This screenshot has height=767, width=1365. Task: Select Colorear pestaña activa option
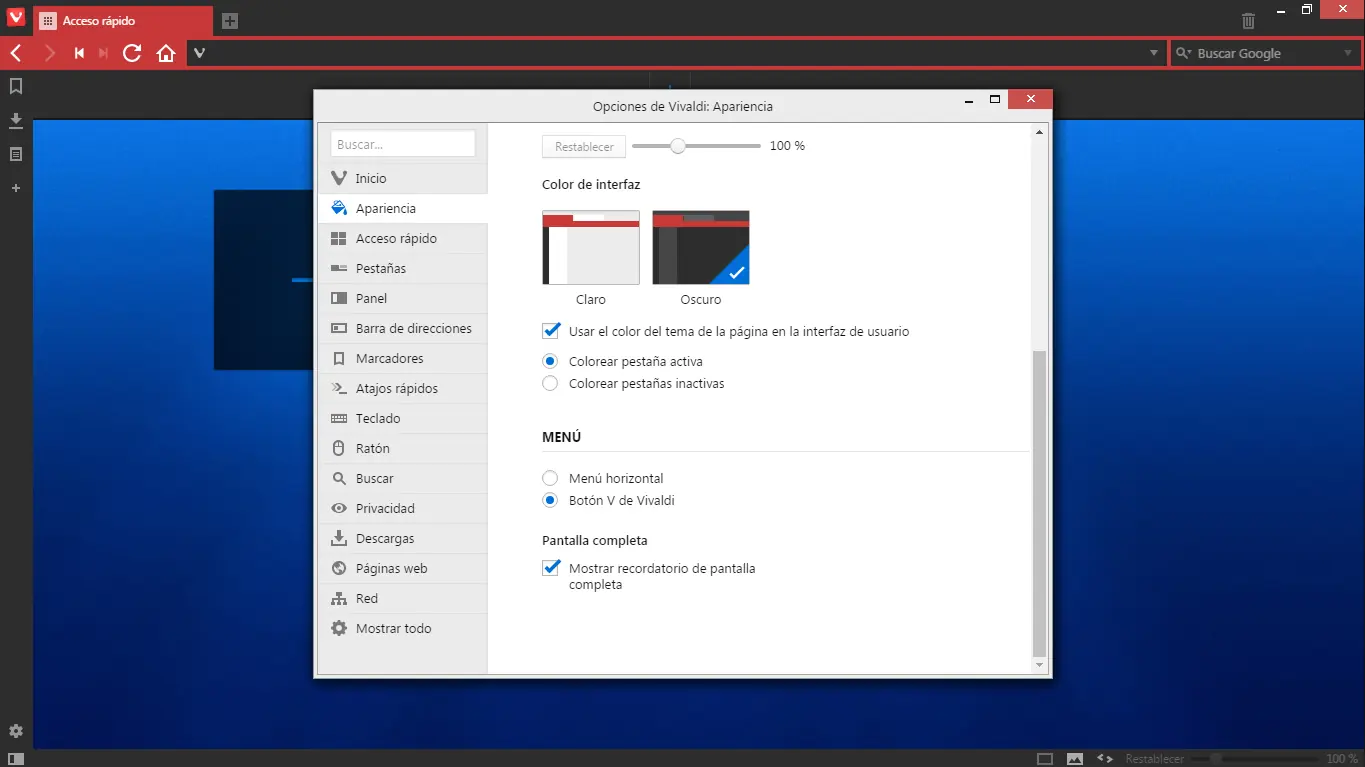tap(550, 361)
